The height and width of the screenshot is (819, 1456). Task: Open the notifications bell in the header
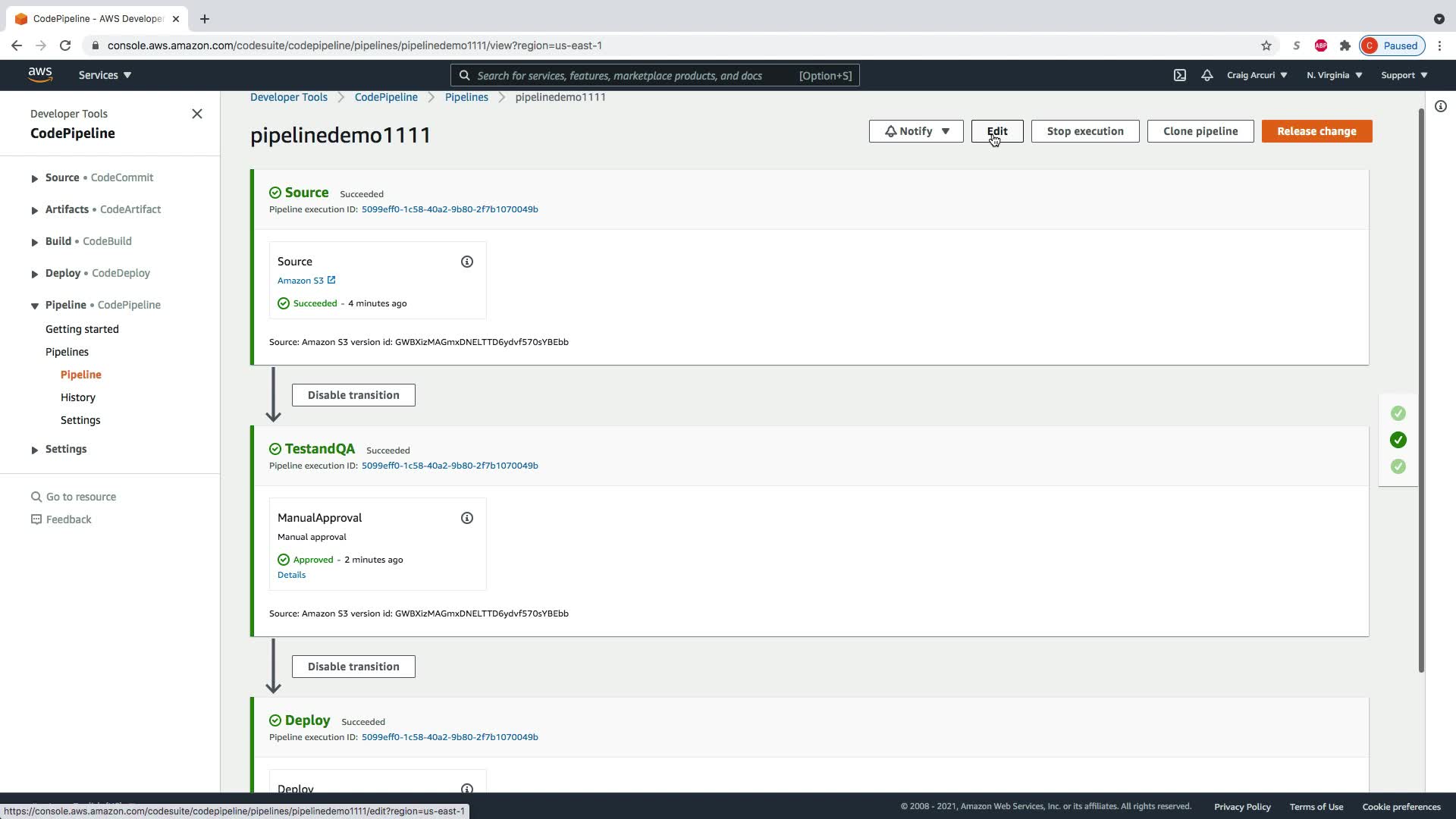(x=1207, y=75)
